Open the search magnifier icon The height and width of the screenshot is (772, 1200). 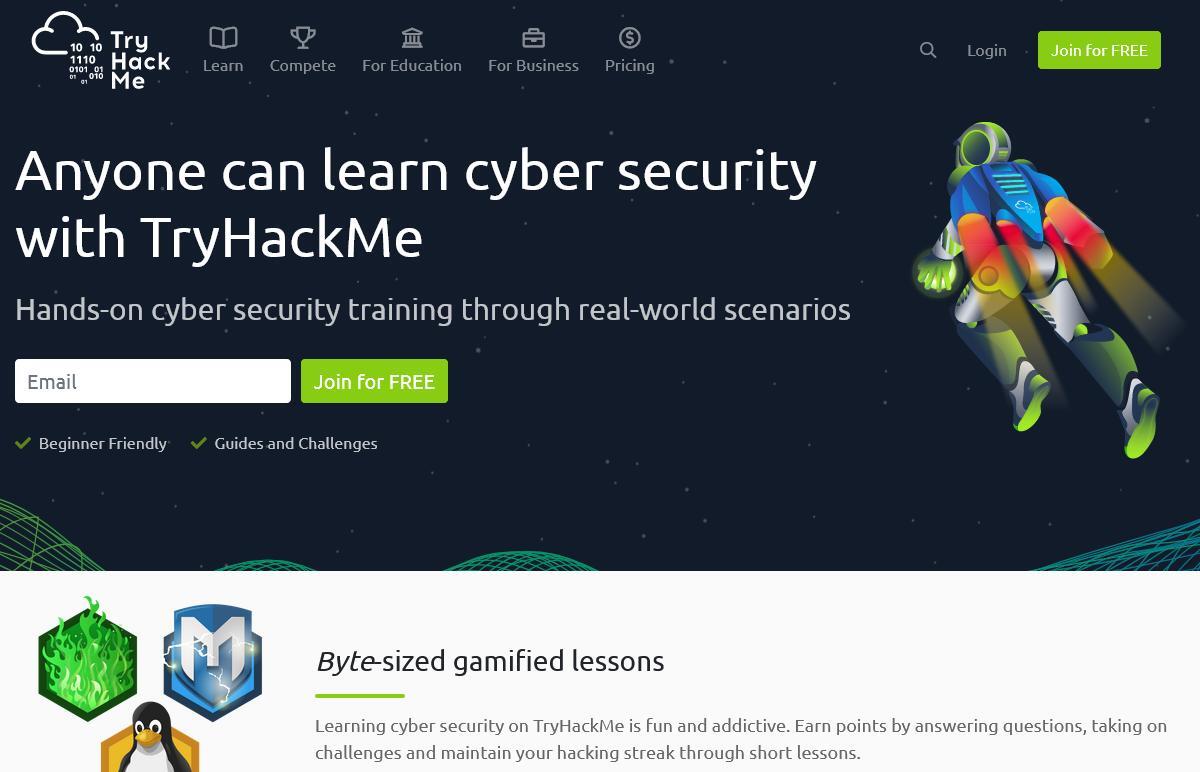click(928, 50)
